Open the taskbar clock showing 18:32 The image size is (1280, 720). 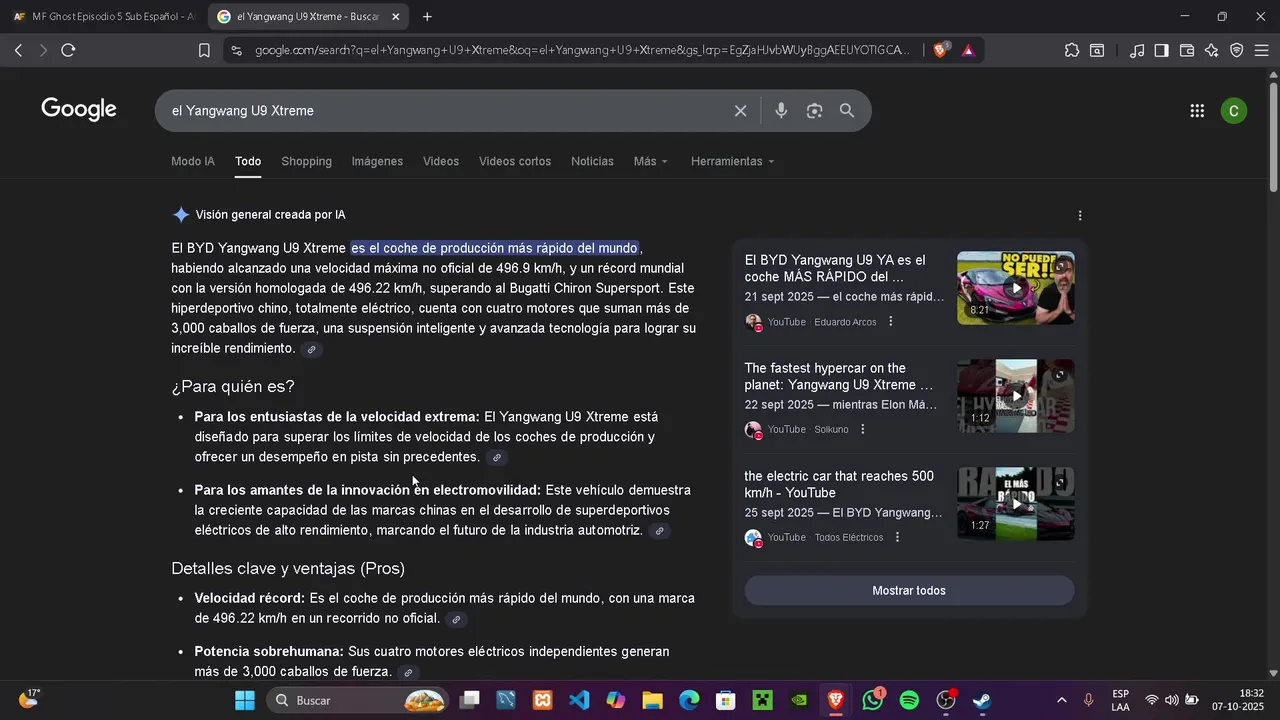(x=1237, y=700)
